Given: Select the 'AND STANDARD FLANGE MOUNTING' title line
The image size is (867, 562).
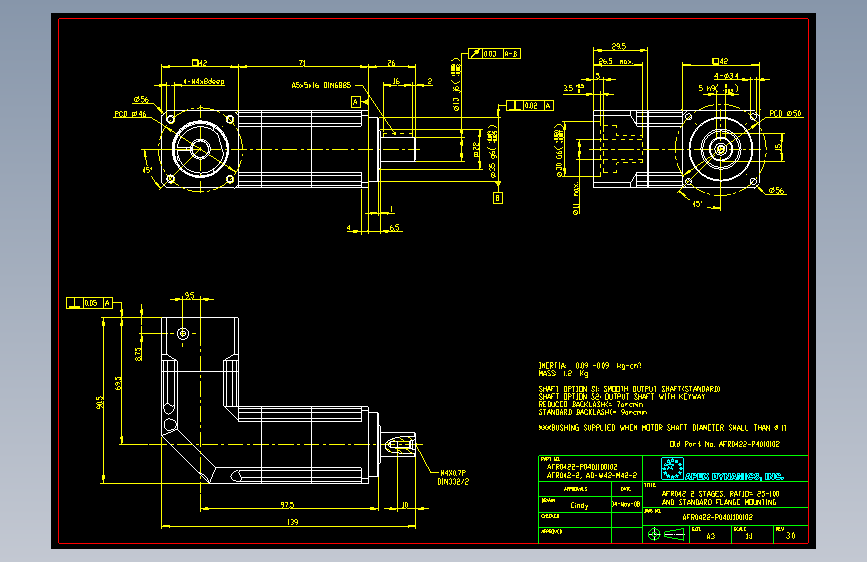Looking at the screenshot, I should point(719,502).
